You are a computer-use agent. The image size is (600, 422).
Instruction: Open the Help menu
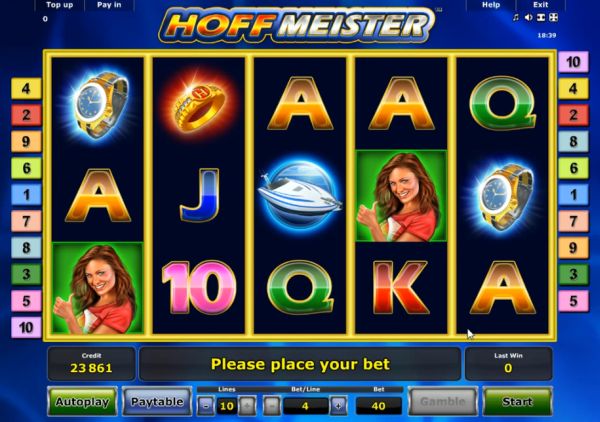pyautogui.click(x=491, y=5)
